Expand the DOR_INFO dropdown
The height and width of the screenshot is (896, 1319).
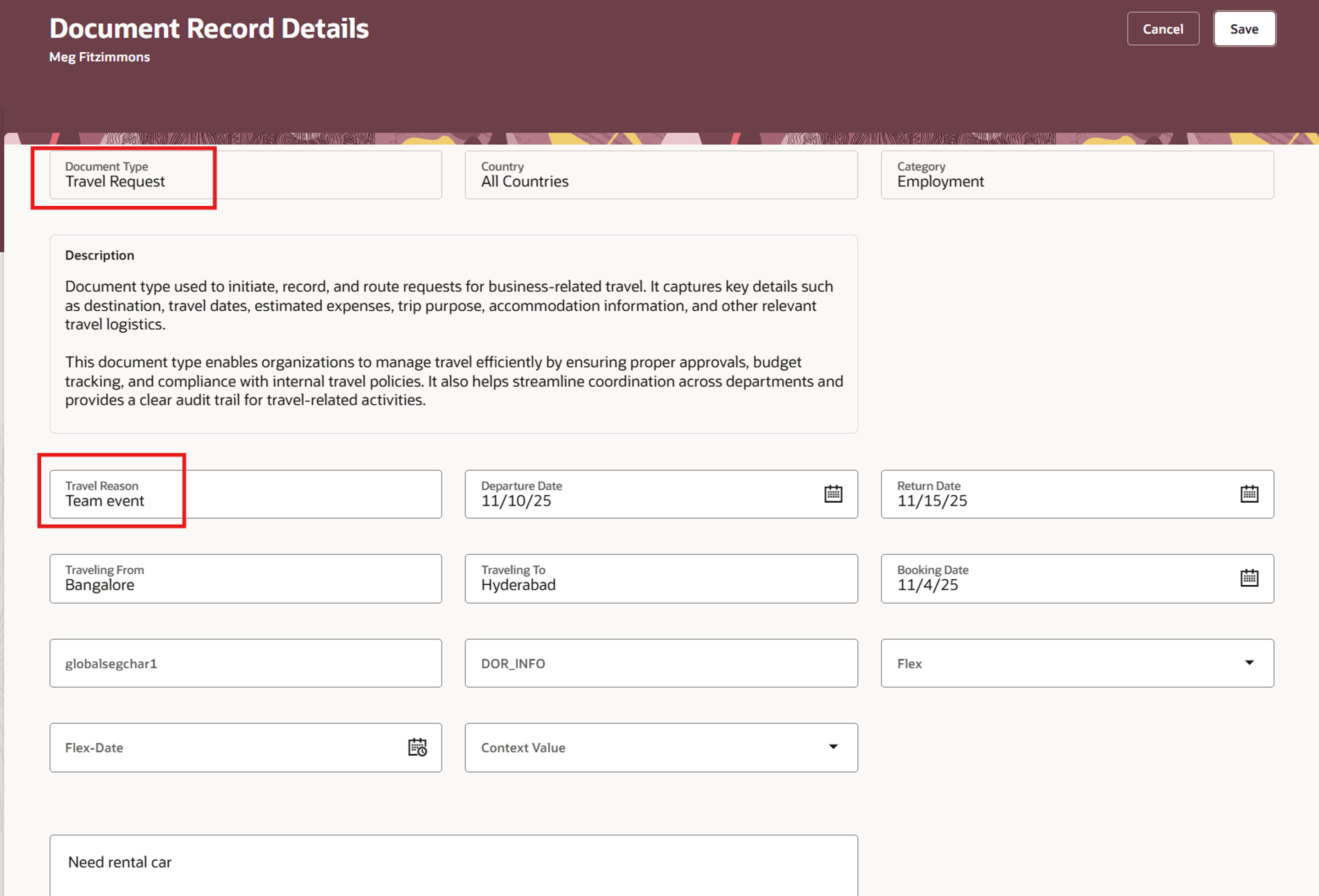661,663
